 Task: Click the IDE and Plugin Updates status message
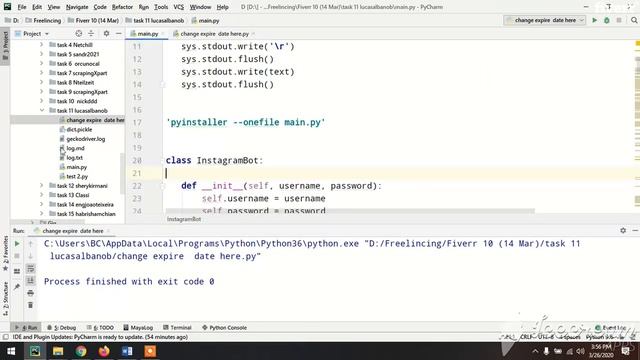click(x=100, y=337)
